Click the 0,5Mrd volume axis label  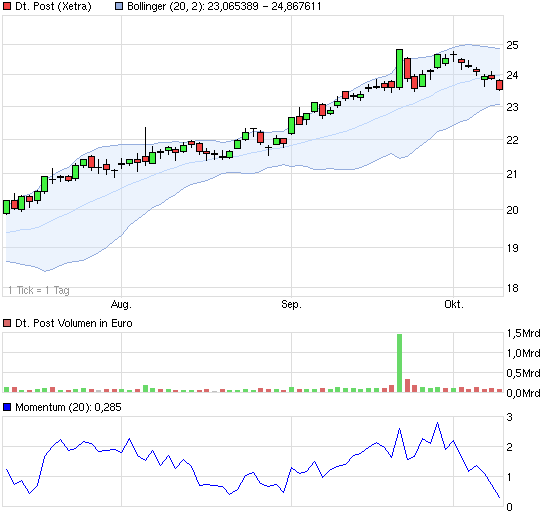pyautogui.click(x=523, y=373)
